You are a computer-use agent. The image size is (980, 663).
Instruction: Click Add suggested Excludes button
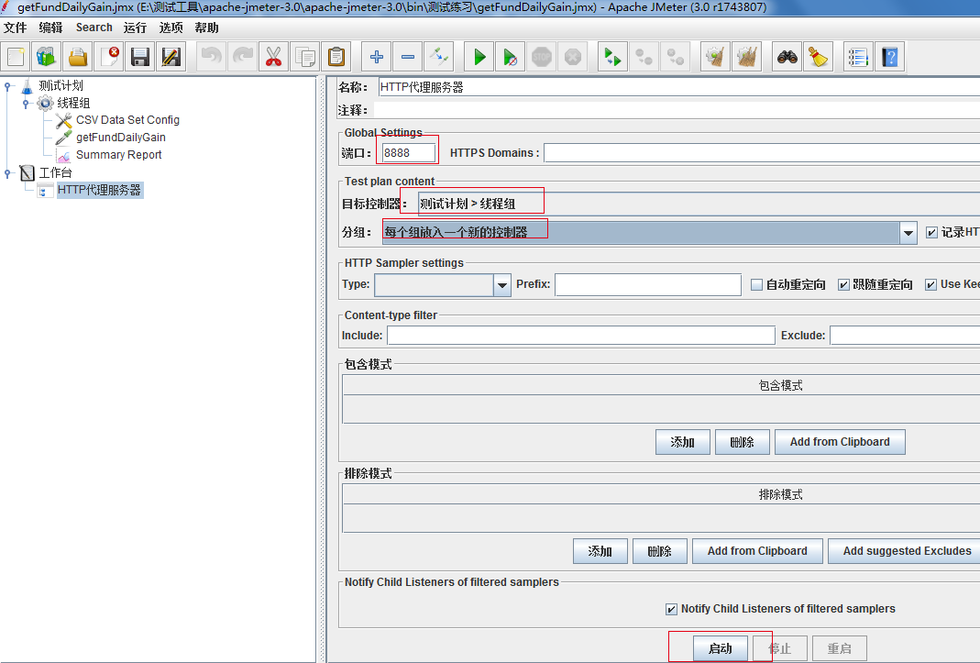pos(906,551)
